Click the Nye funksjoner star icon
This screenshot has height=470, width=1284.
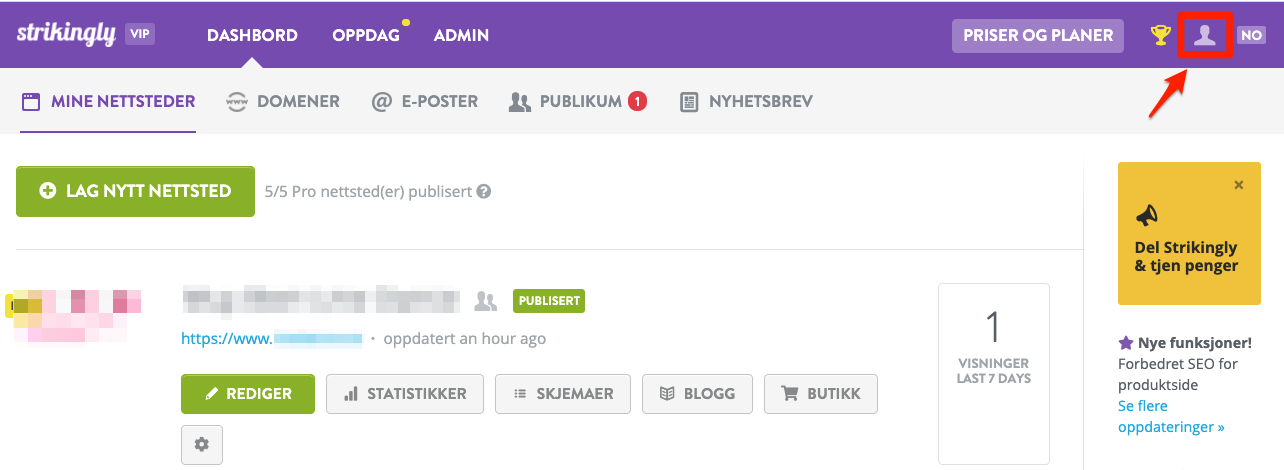[1126, 343]
